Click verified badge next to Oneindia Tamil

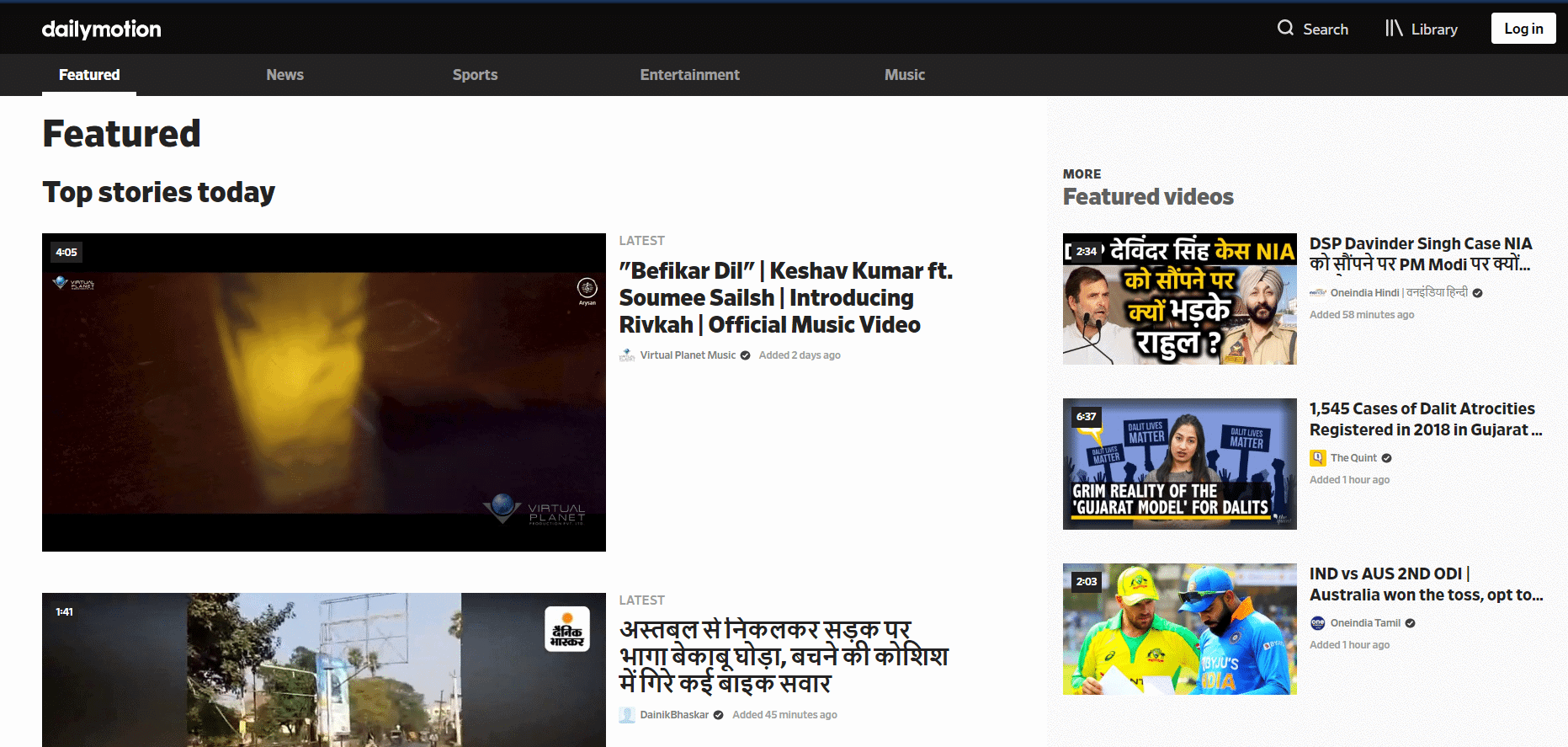click(x=1410, y=623)
